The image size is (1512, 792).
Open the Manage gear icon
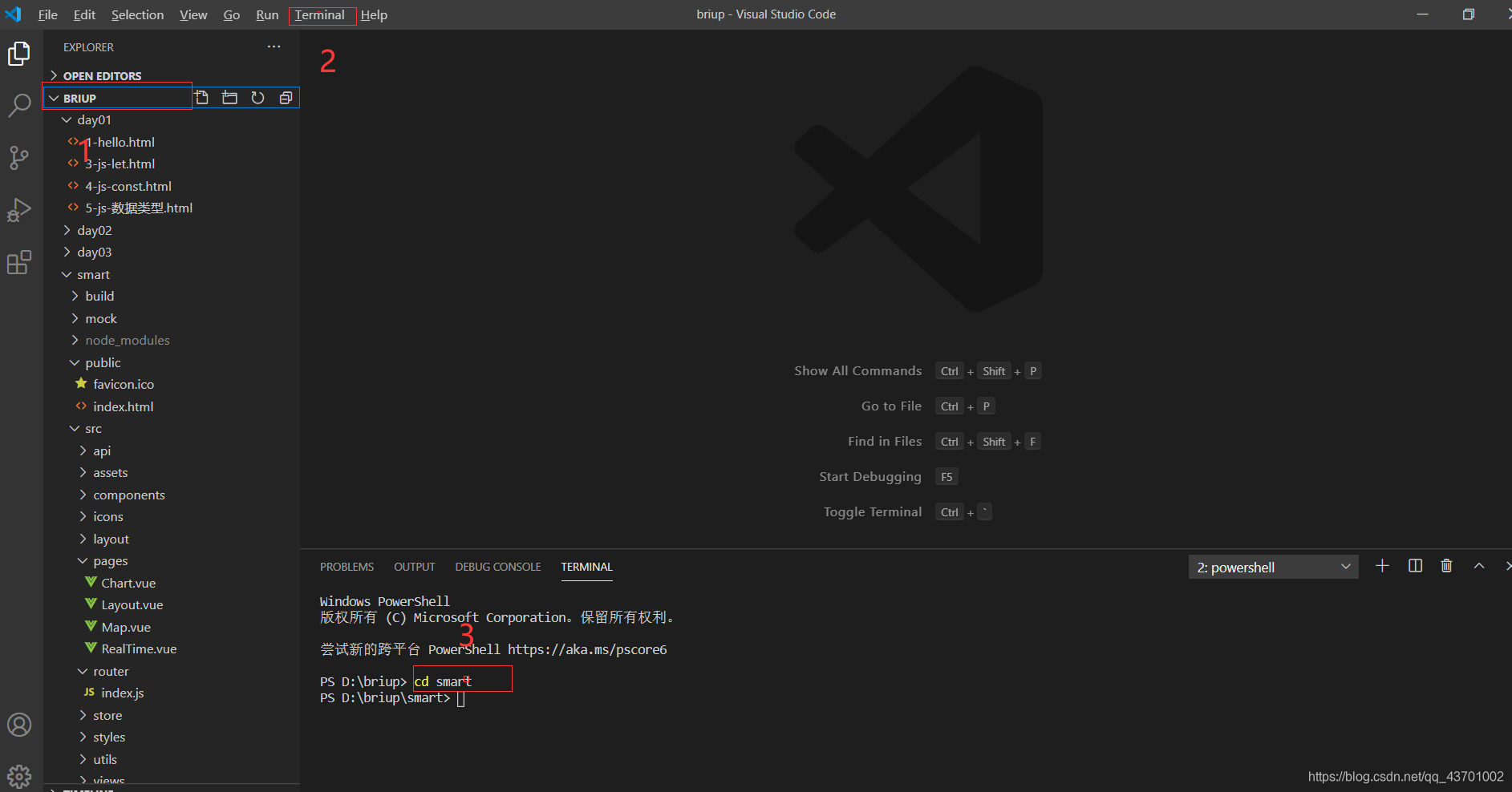click(19, 776)
